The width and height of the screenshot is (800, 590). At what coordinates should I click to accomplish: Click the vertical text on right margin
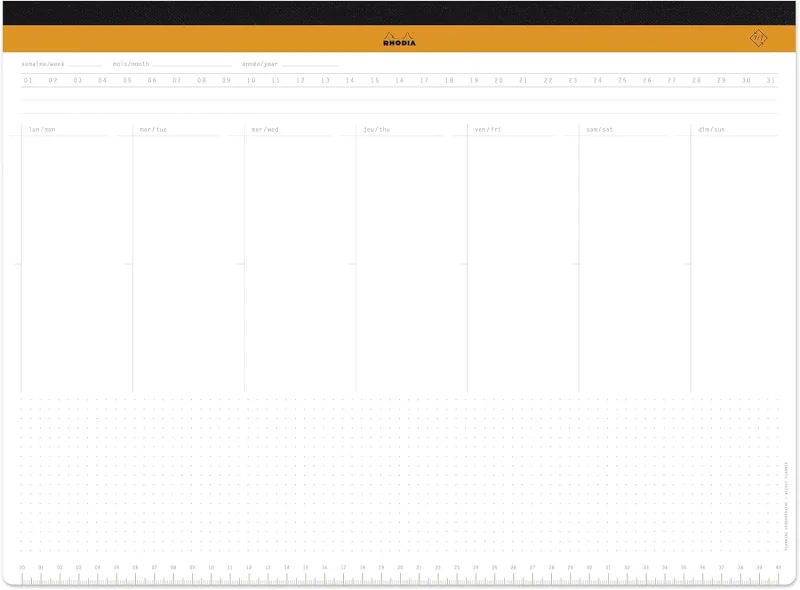point(787,505)
